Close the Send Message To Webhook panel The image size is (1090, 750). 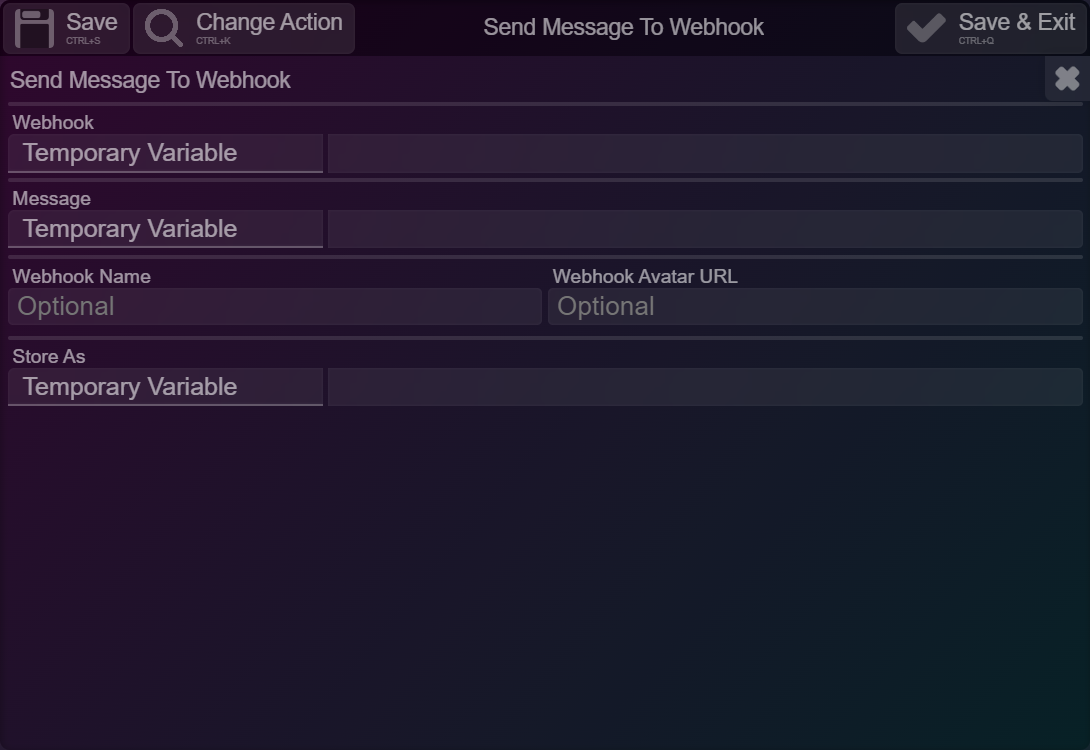click(1067, 79)
